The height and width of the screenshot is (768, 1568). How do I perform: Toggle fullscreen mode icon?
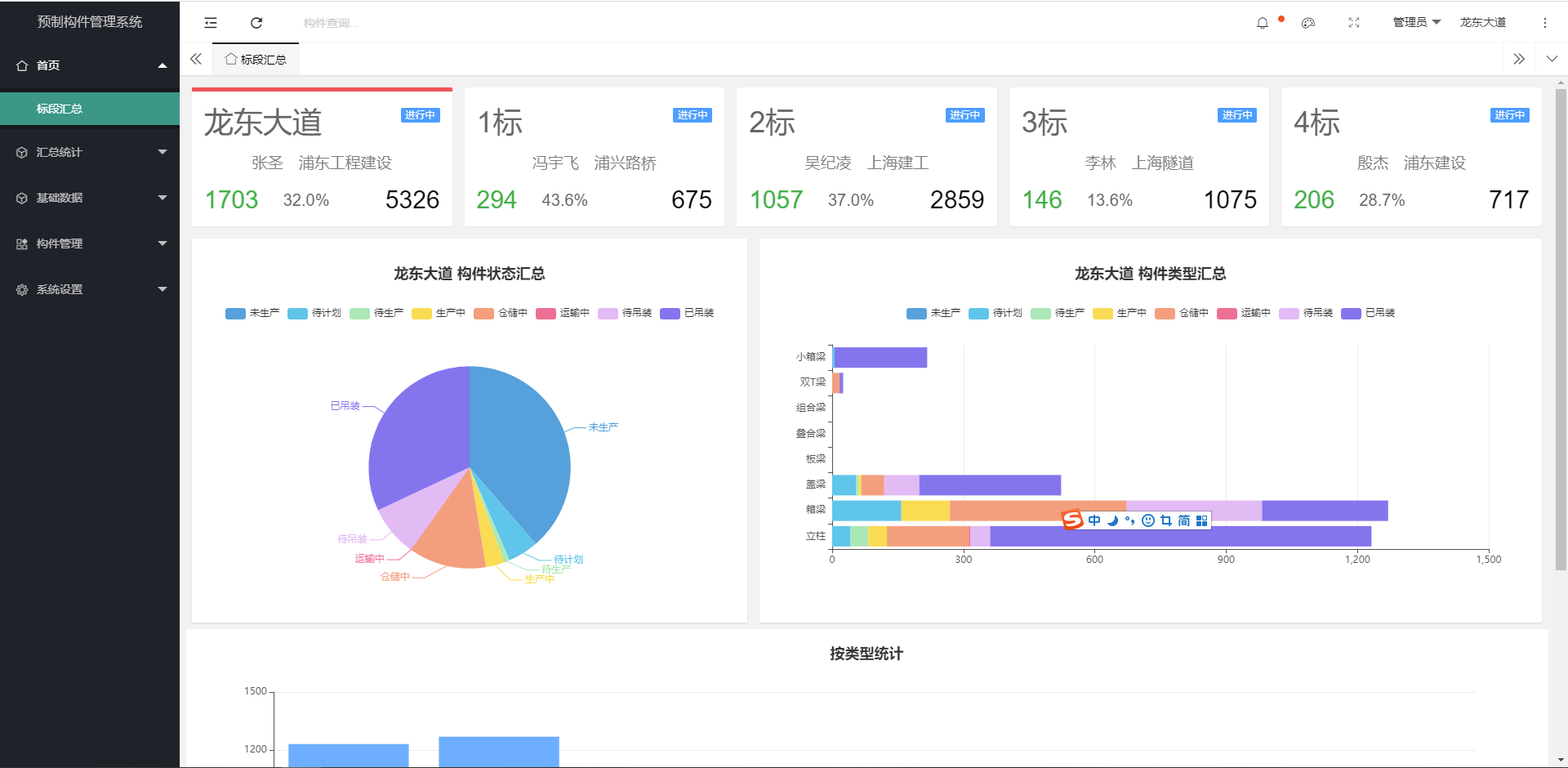tap(1354, 23)
